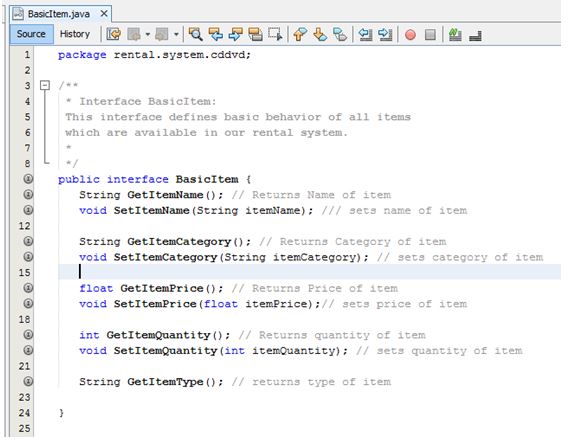Click the Previous Bookmark icon
The image size is (572, 440).
(x=300, y=34)
